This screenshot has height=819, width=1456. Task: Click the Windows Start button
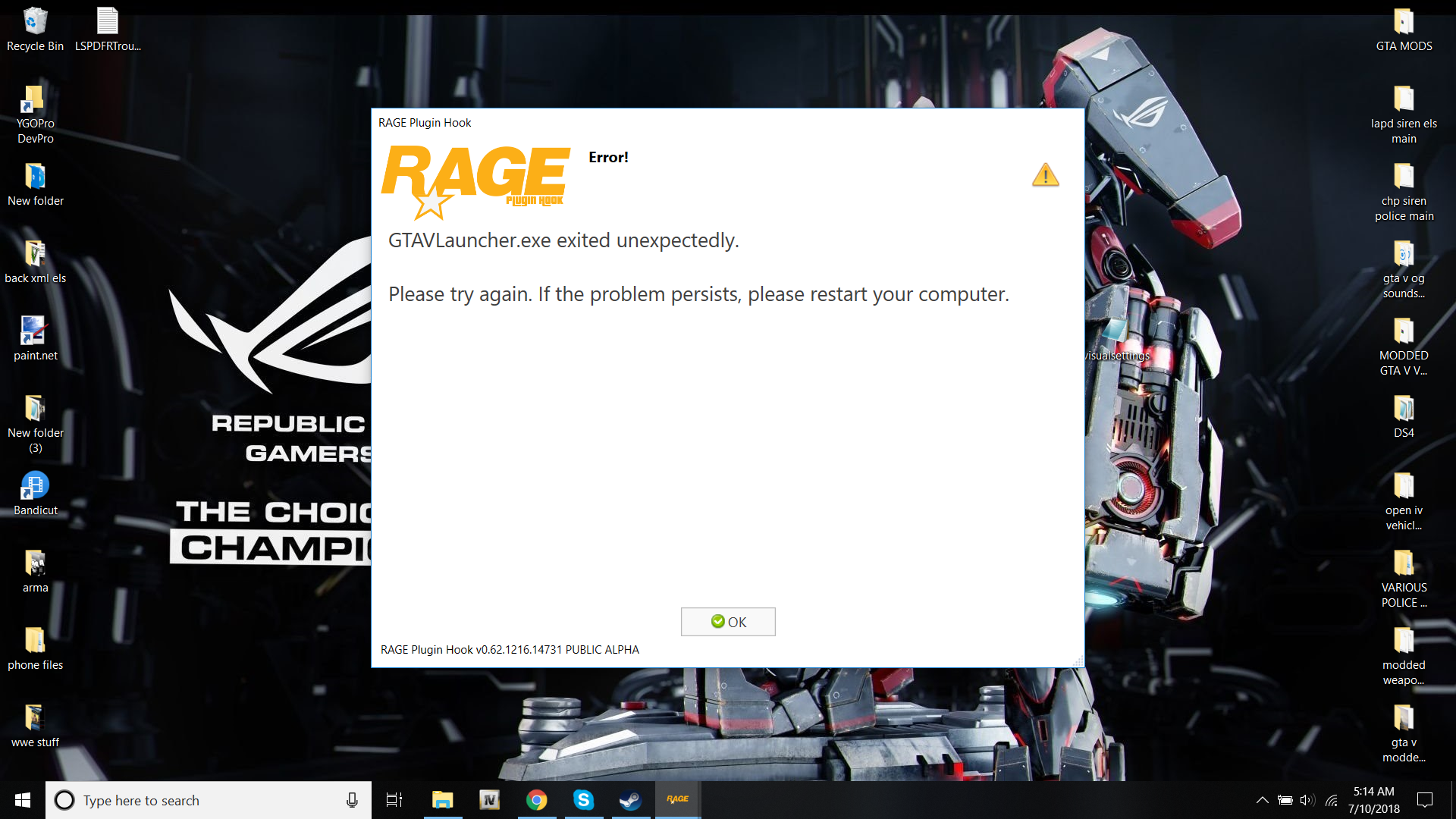(23, 800)
